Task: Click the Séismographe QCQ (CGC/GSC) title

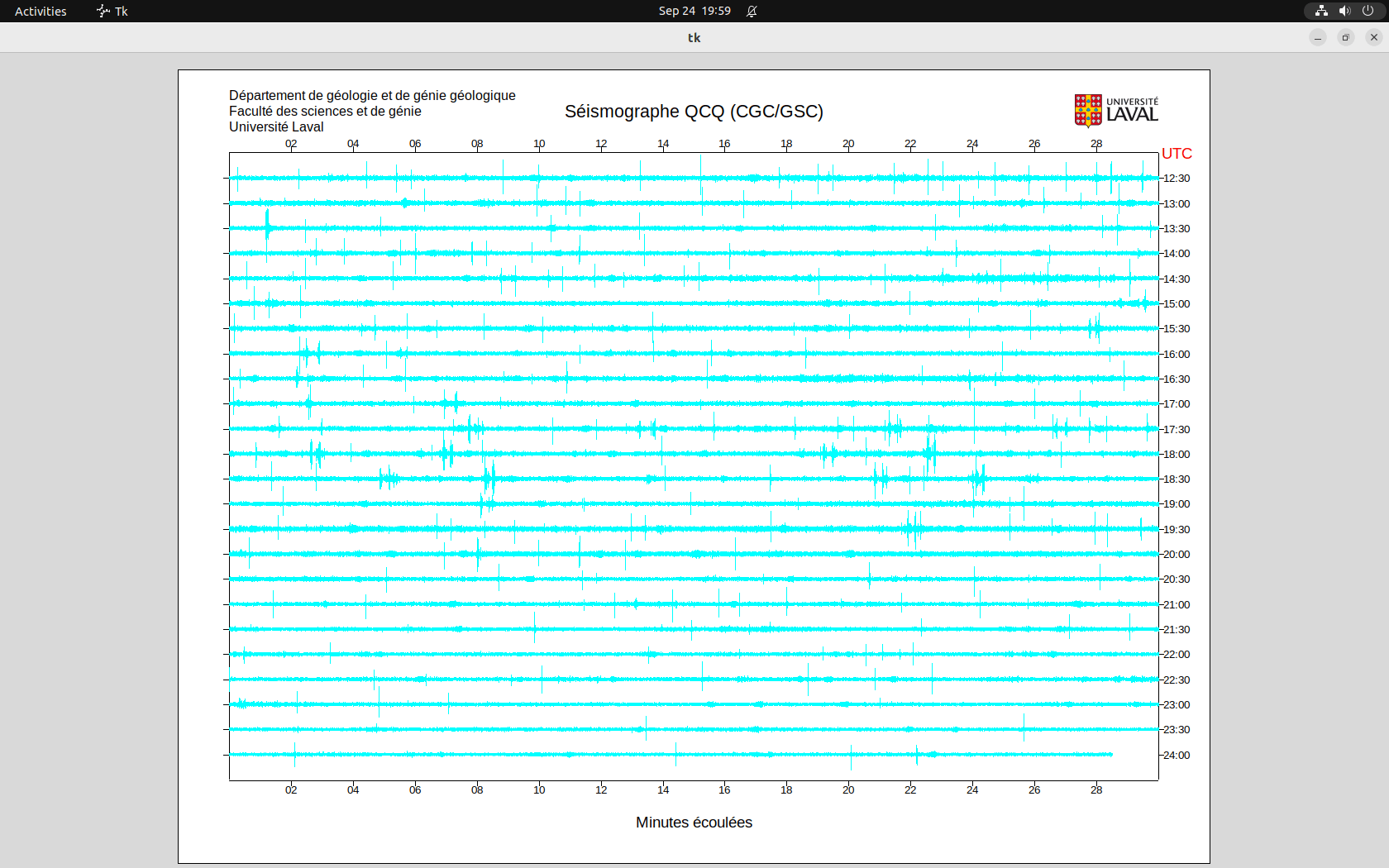Action: coord(694,112)
